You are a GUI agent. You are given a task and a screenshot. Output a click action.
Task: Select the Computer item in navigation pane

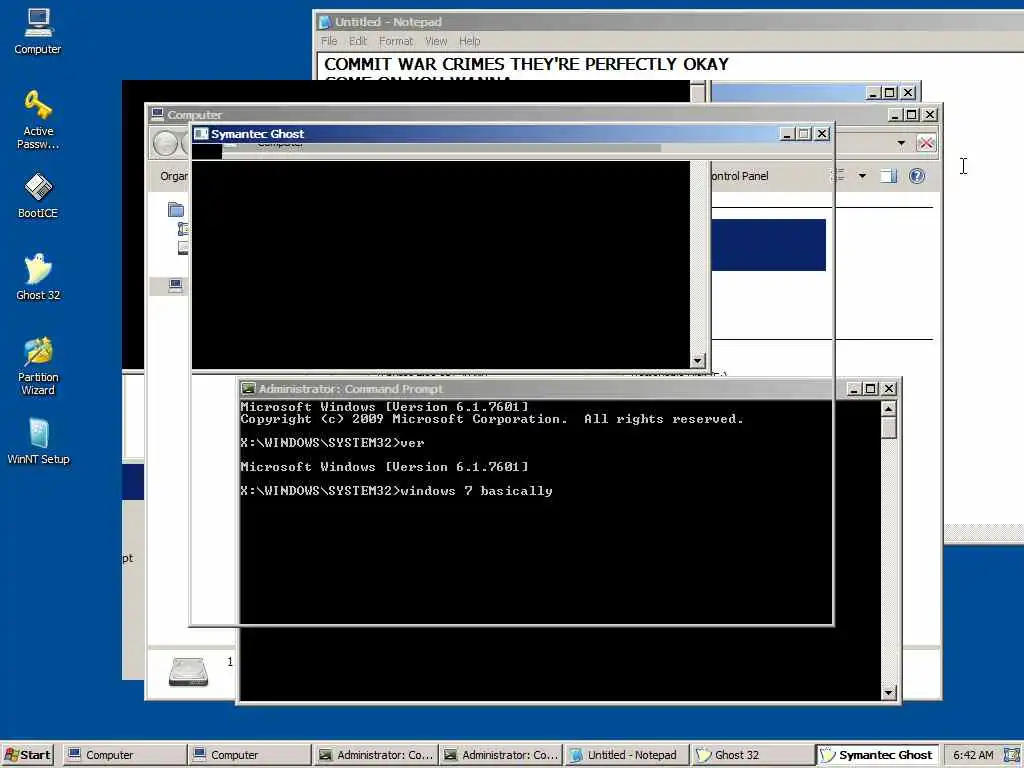(176, 285)
